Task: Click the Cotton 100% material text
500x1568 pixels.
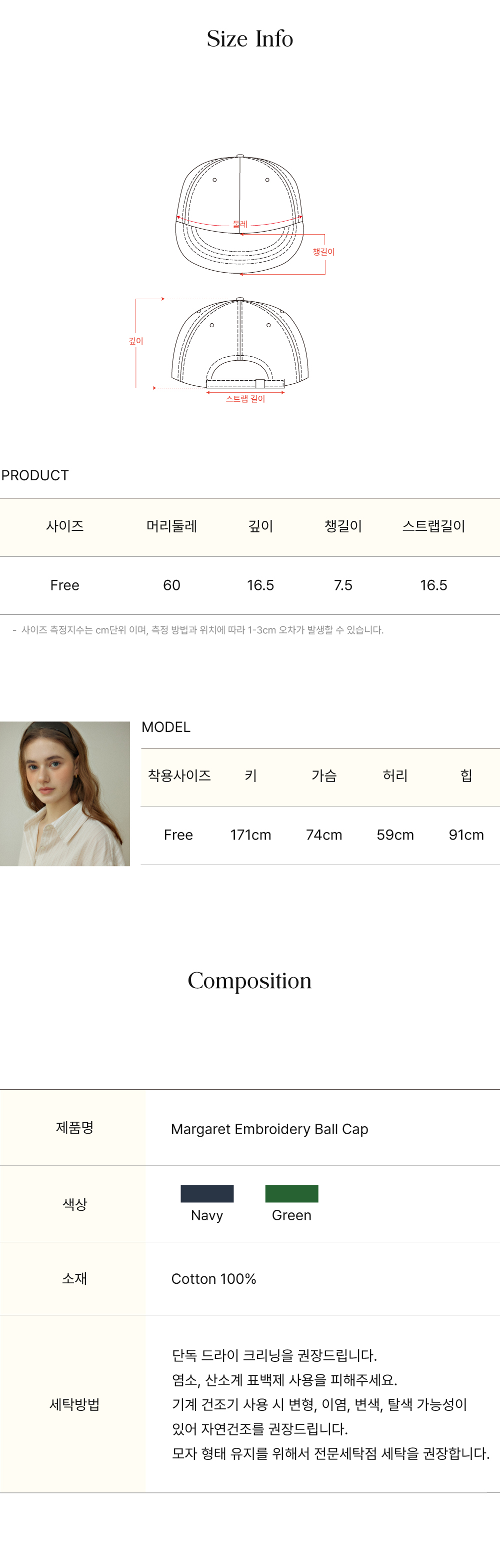Action: pos(213,1279)
